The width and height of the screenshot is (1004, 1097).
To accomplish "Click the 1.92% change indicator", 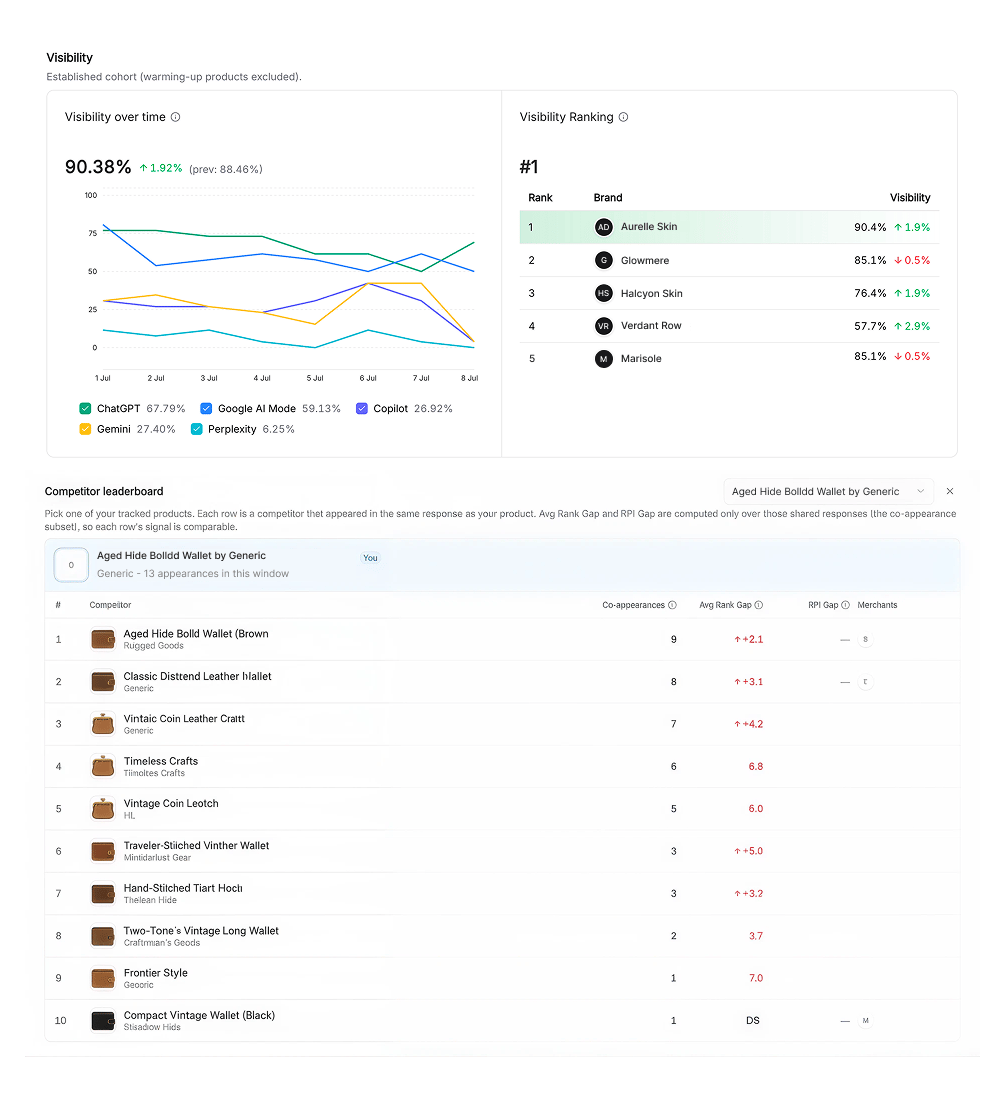I will click(161, 168).
